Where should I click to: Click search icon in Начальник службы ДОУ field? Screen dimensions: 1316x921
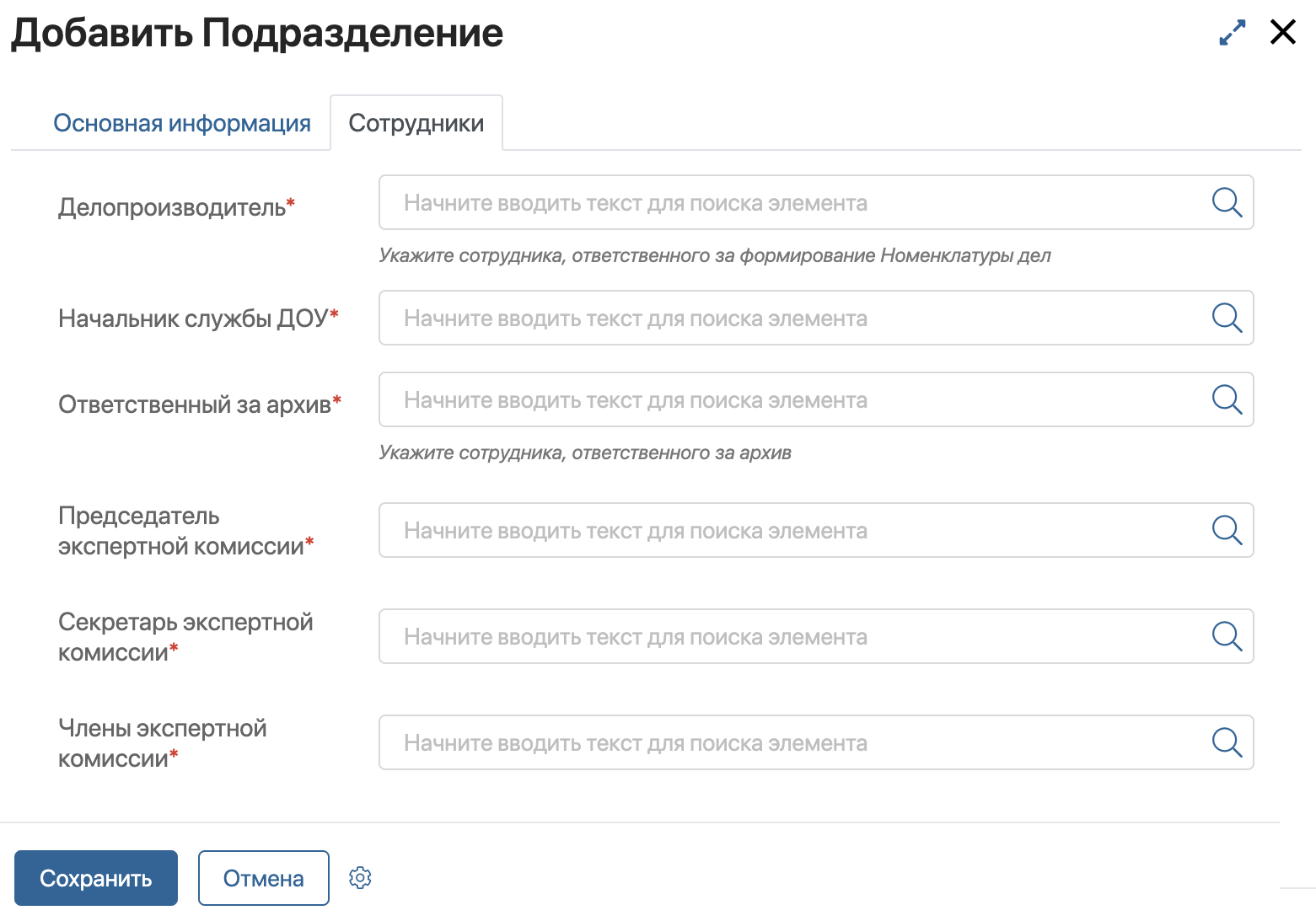(x=1227, y=318)
